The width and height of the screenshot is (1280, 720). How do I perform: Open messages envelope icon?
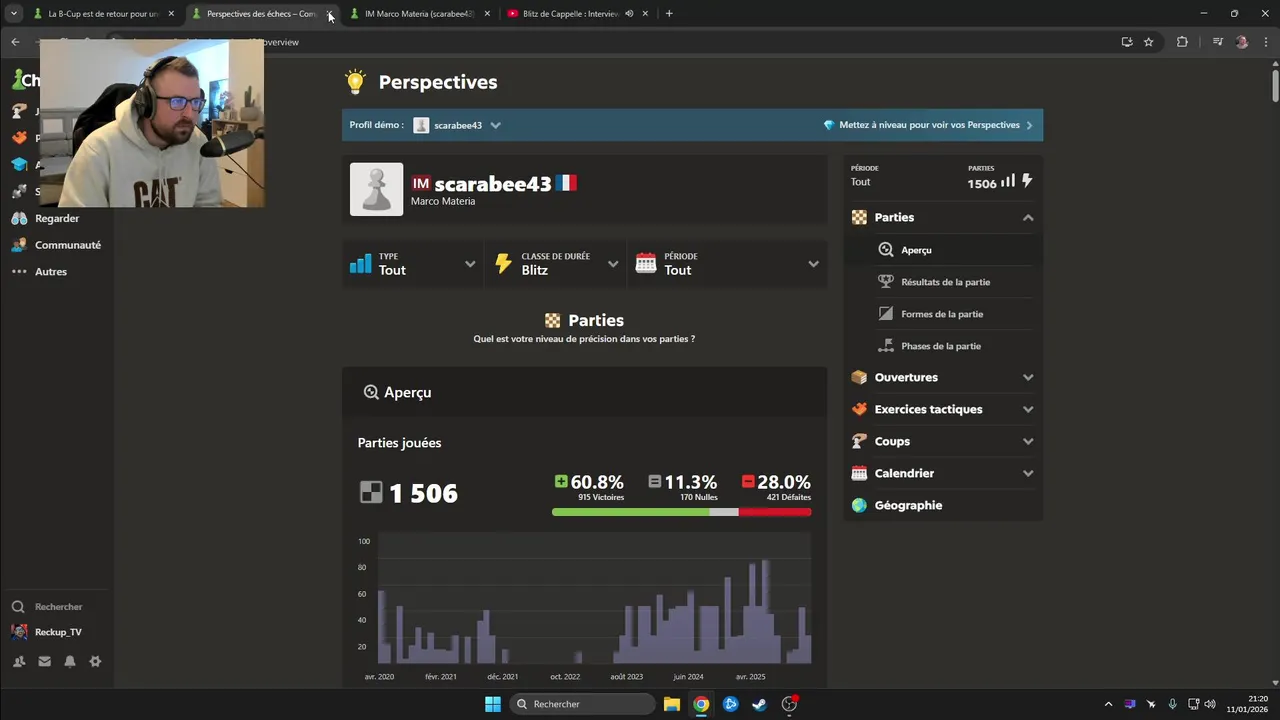coord(45,661)
